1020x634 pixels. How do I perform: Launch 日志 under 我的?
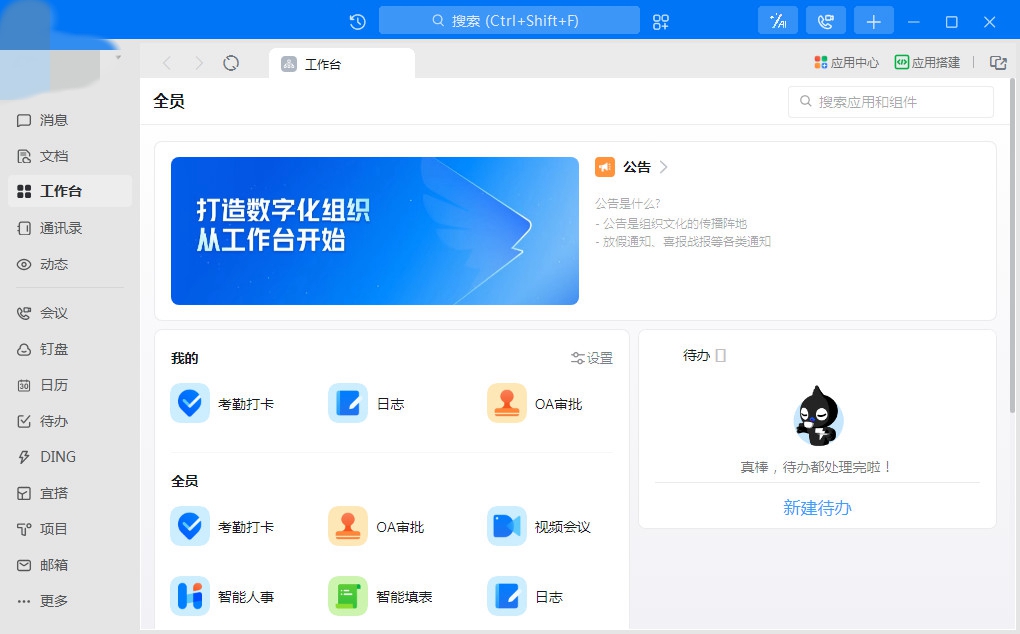[367, 403]
